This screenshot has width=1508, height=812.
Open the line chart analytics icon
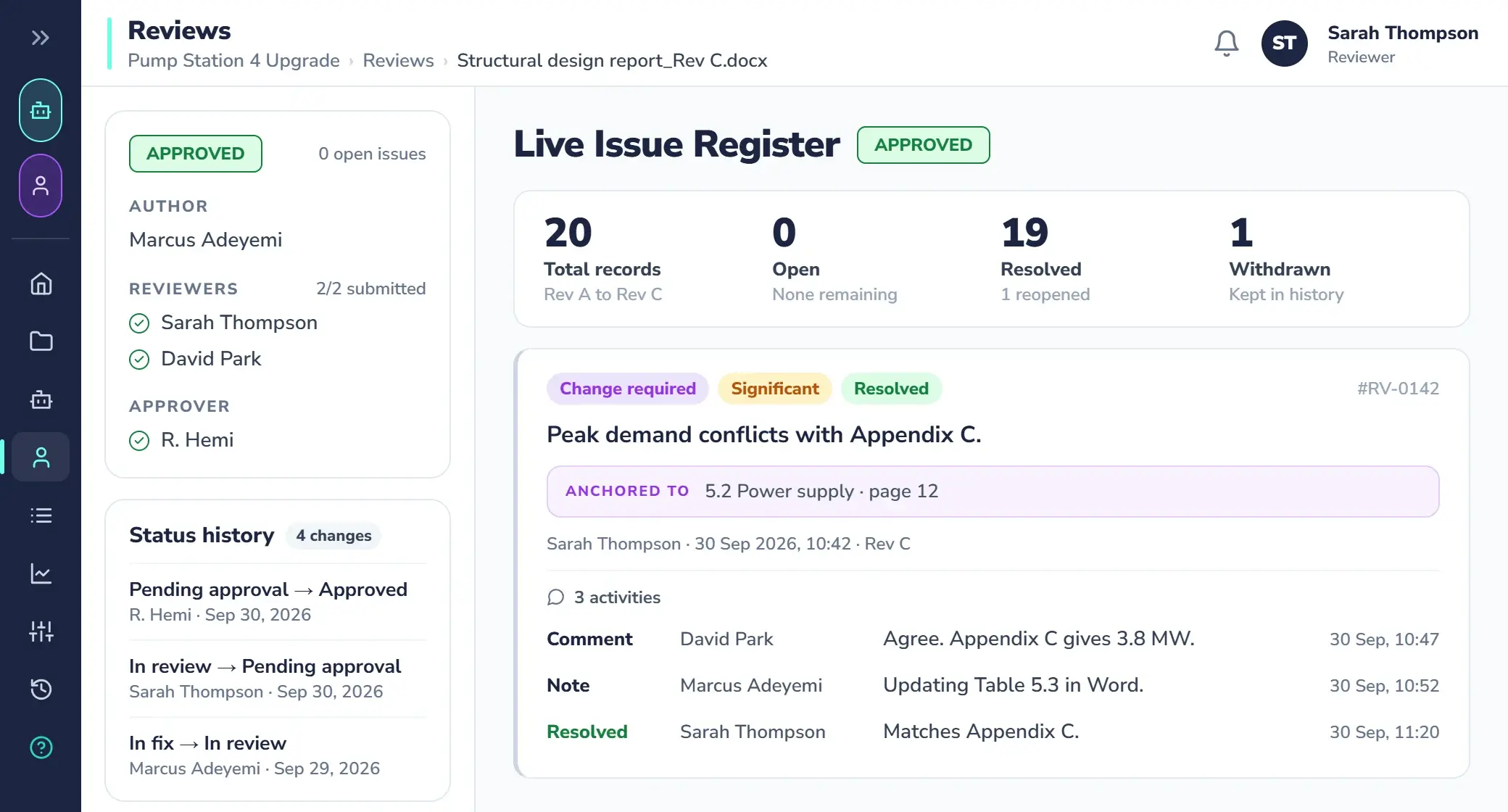tap(41, 573)
